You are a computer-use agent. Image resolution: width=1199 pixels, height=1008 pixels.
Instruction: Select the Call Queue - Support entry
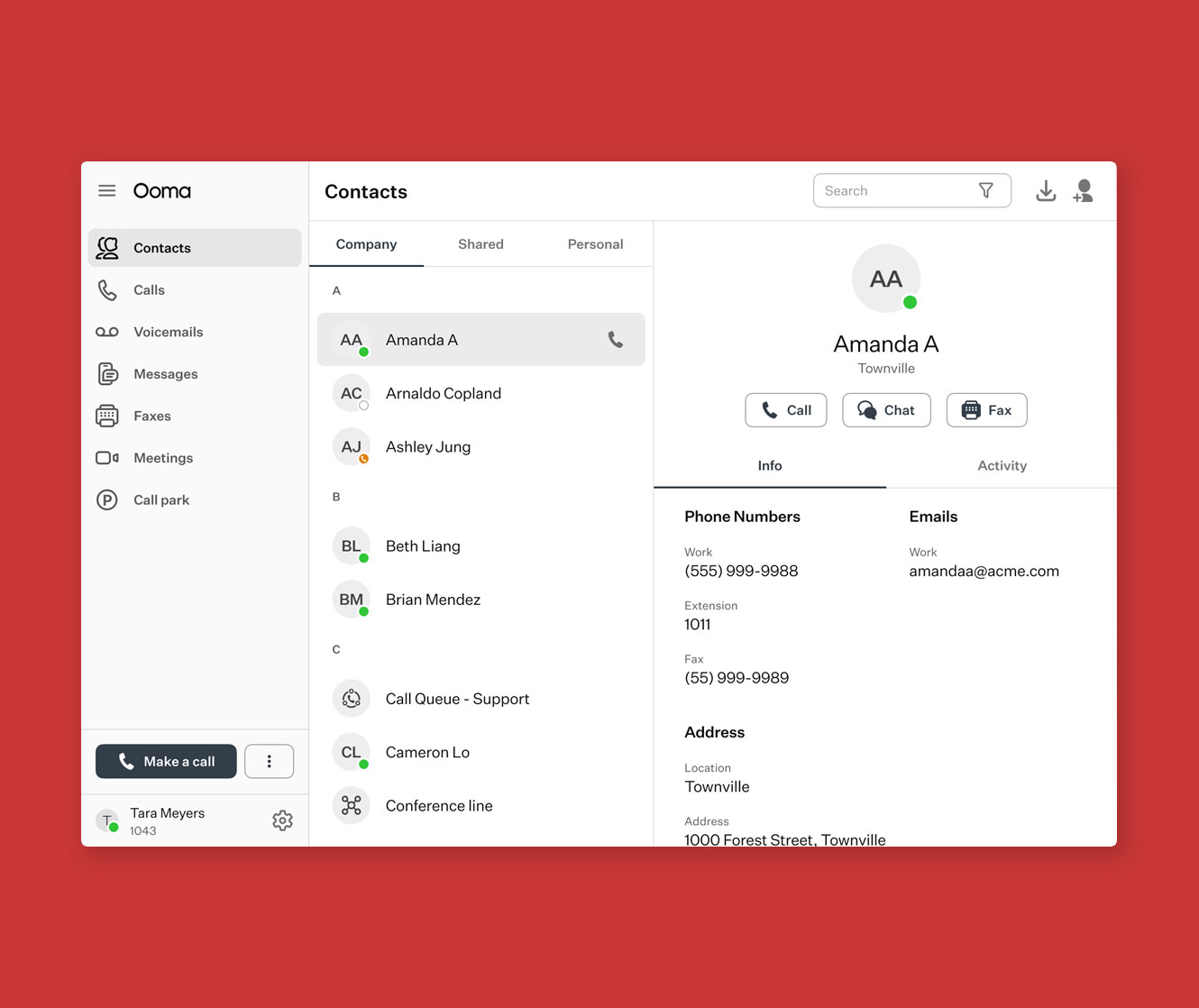(457, 699)
